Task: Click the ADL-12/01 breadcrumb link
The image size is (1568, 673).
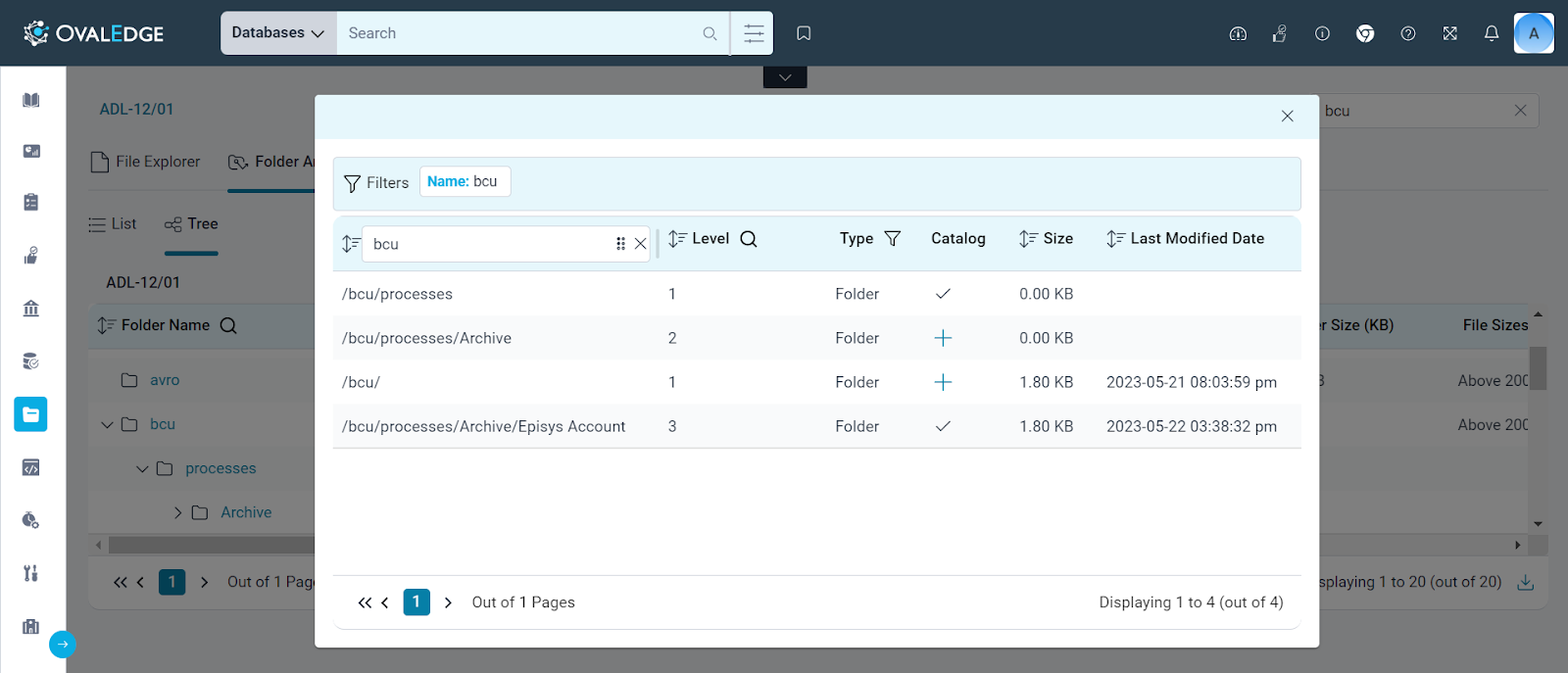Action: (136, 109)
